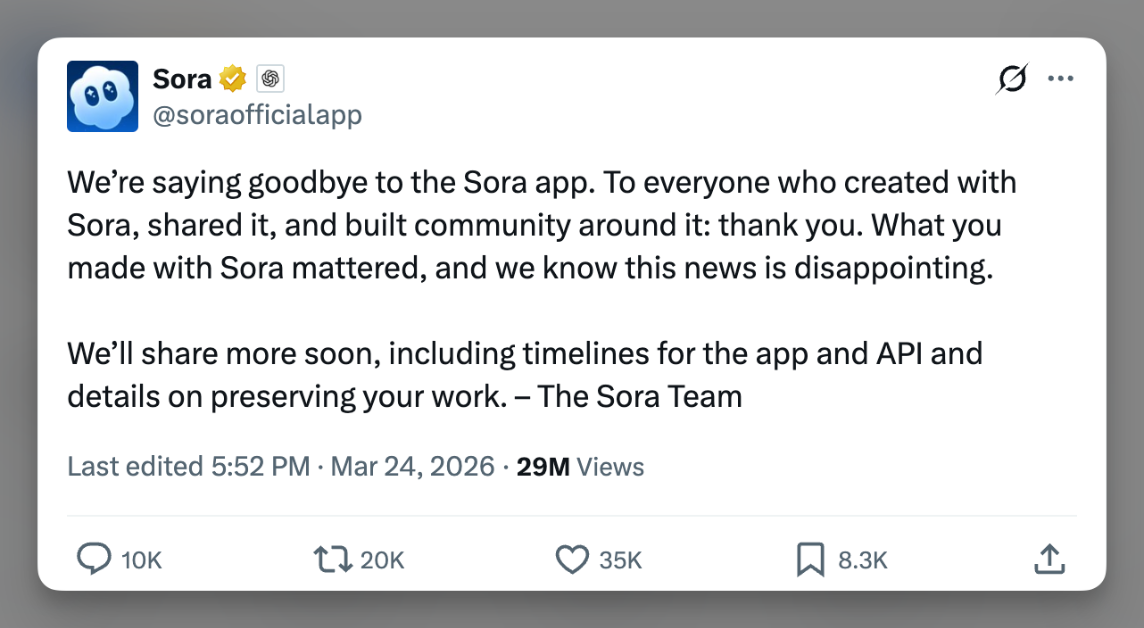Click the Mar 24, 2026 date
Image resolution: width=1144 pixels, height=628 pixels.
412,466
